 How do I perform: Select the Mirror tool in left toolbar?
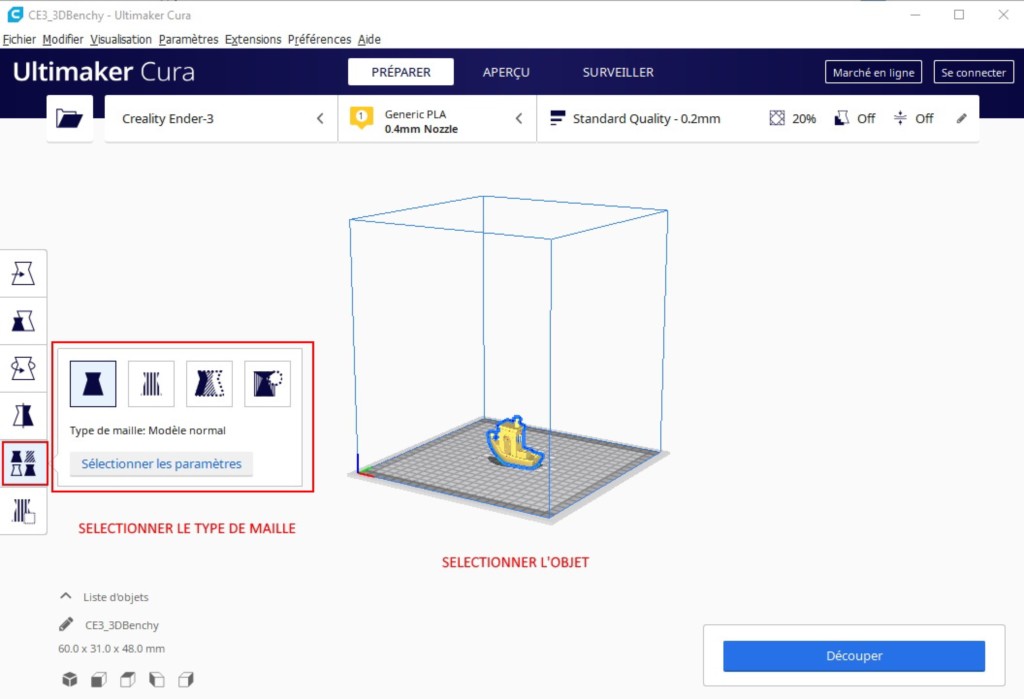24,415
